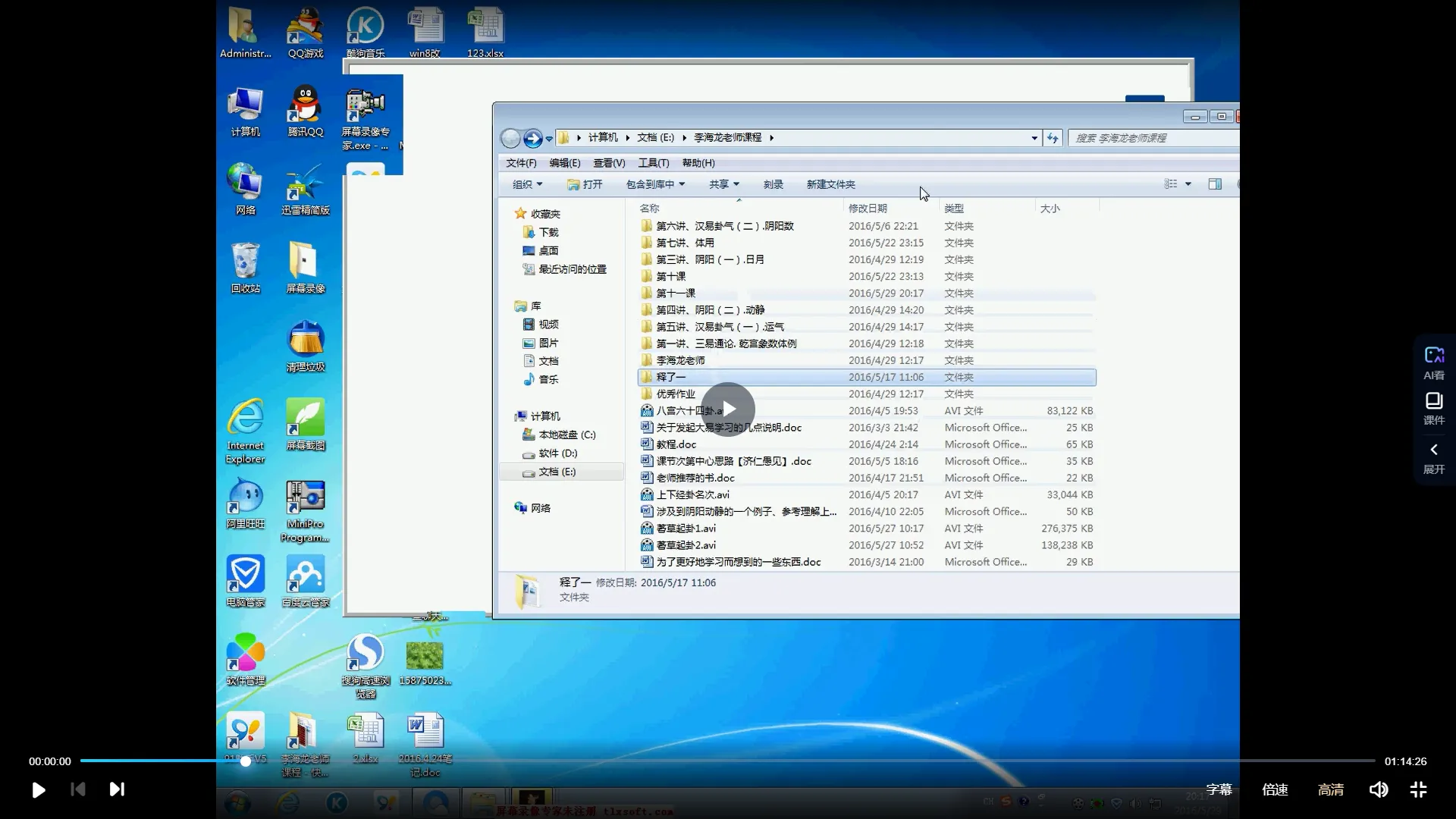Go to the previous video
The width and height of the screenshot is (1456, 819).
coord(77,789)
